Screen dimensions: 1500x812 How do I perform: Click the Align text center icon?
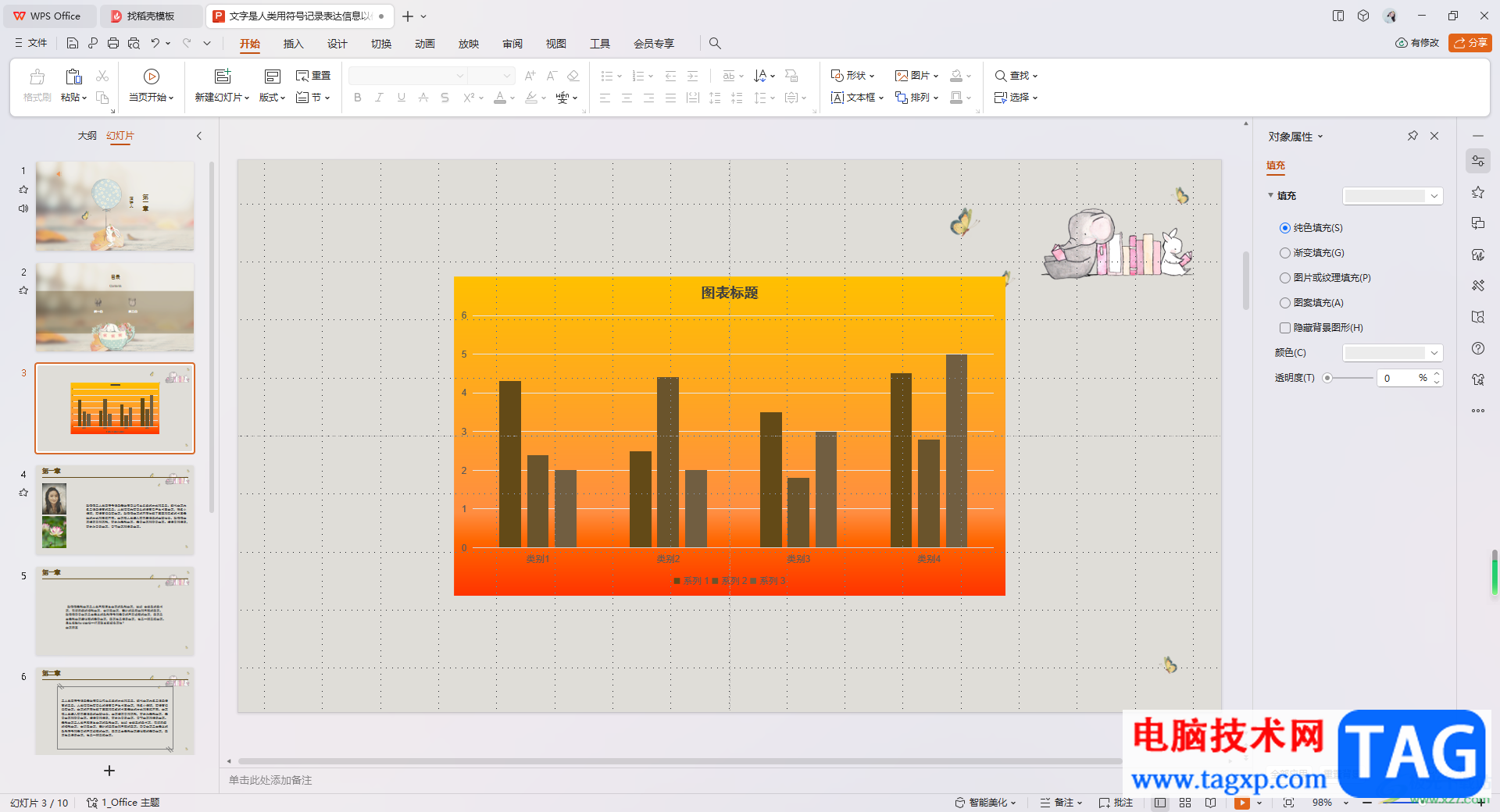627,98
